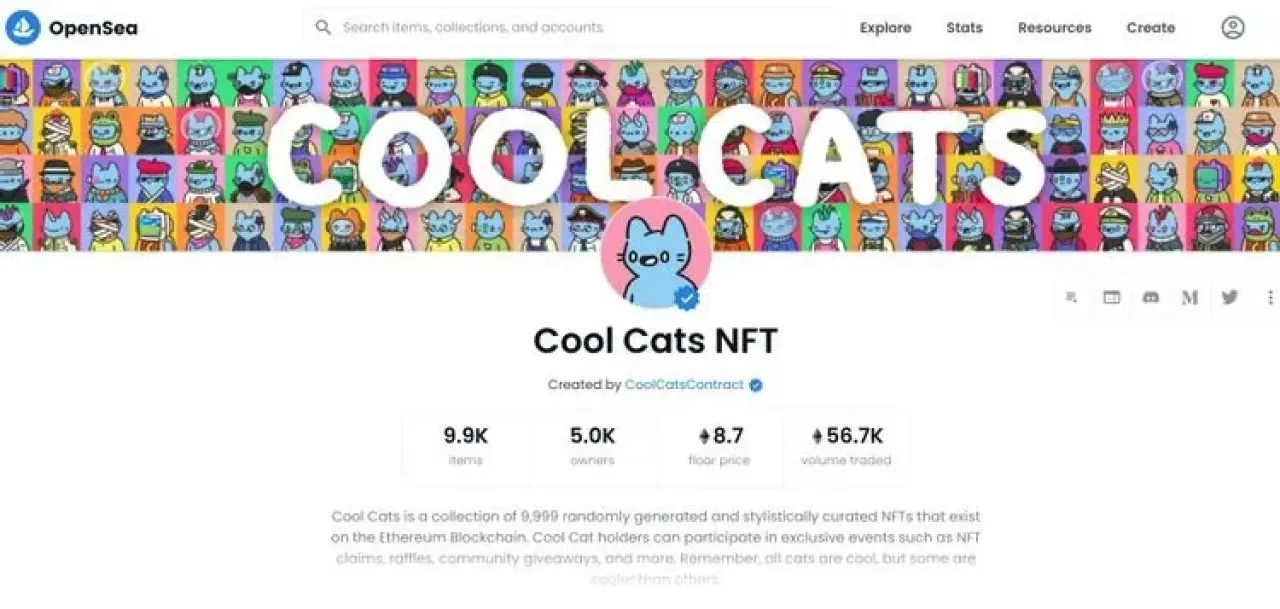The image size is (1280, 609).
Task: Click the 8.7 floor price stat
Action: (x=719, y=447)
